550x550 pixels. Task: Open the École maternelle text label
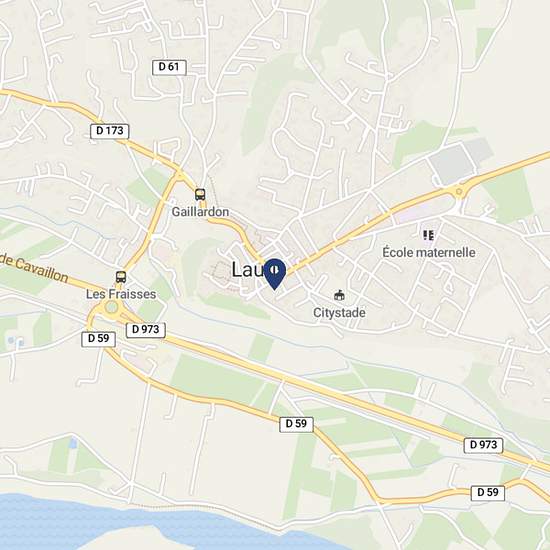click(429, 252)
